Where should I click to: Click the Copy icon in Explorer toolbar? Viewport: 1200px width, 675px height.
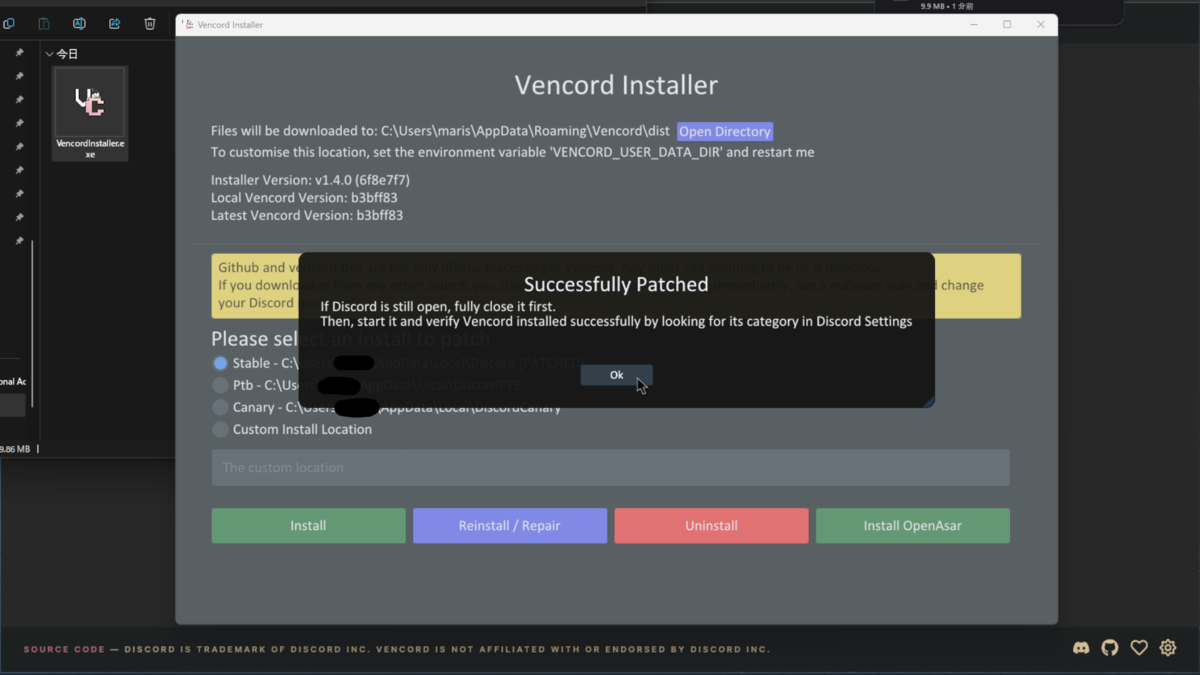9,24
